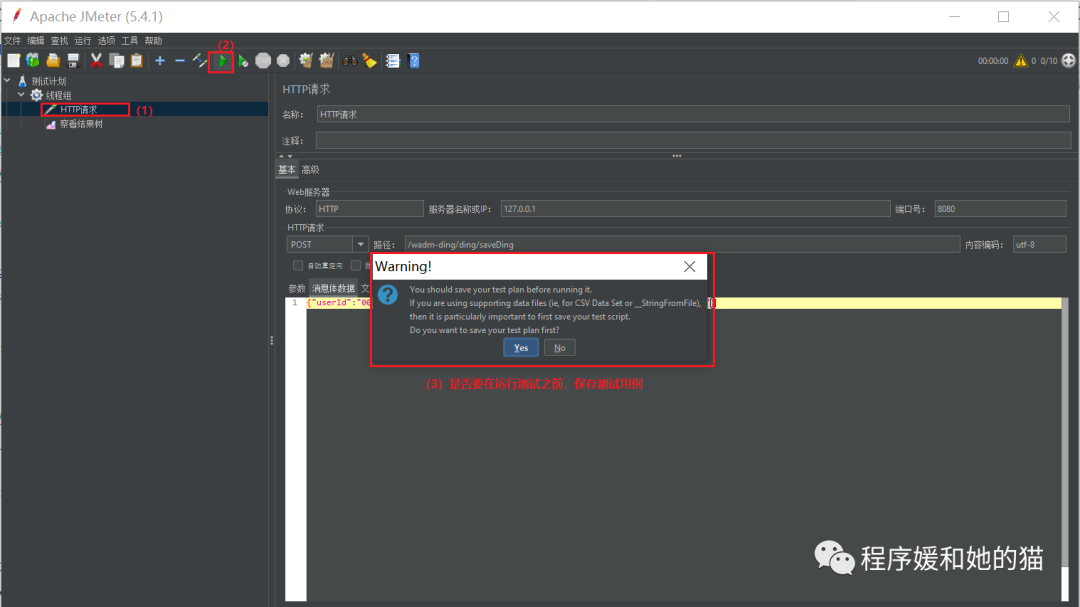The height and width of the screenshot is (607, 1080).
Task: Toggle the second checkbox beside the Warning dialog
Action: [355, 265]
